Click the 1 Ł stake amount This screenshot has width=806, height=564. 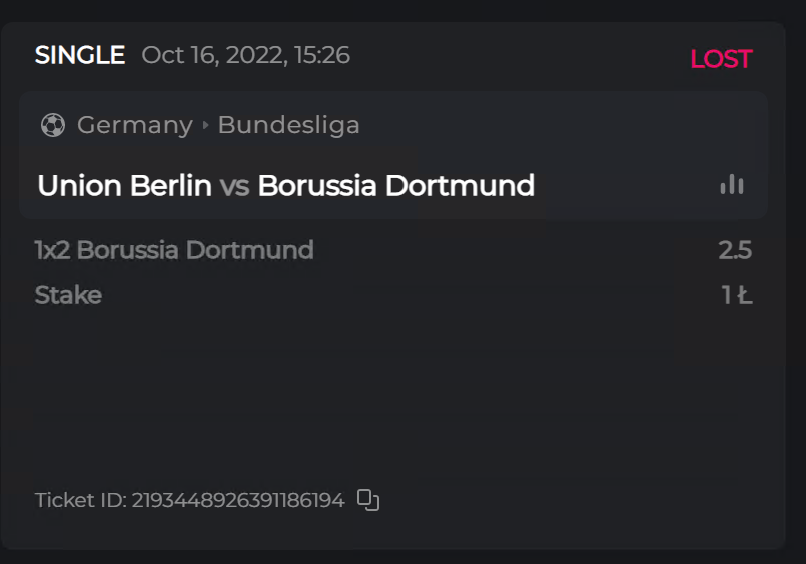point(736,295)
